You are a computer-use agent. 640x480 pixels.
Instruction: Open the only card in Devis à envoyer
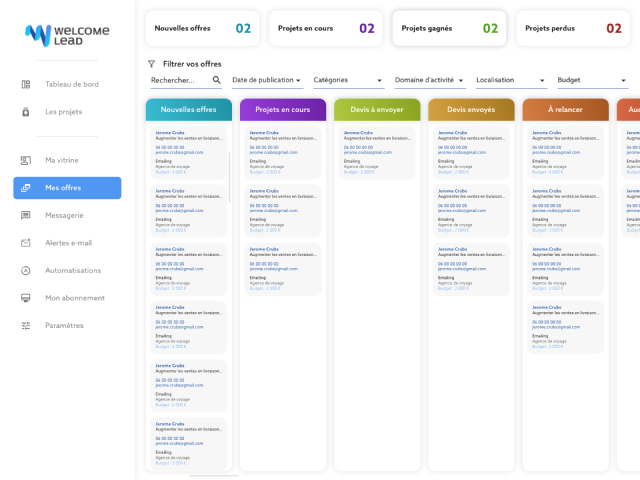[377, 153]
